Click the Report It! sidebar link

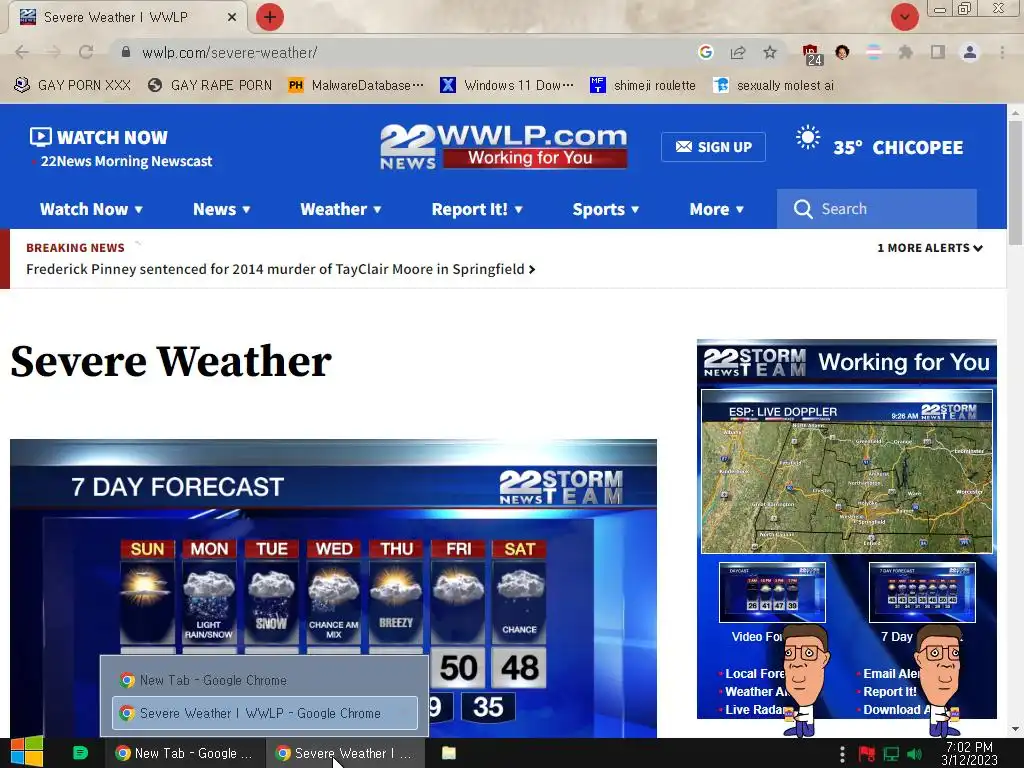889,692
